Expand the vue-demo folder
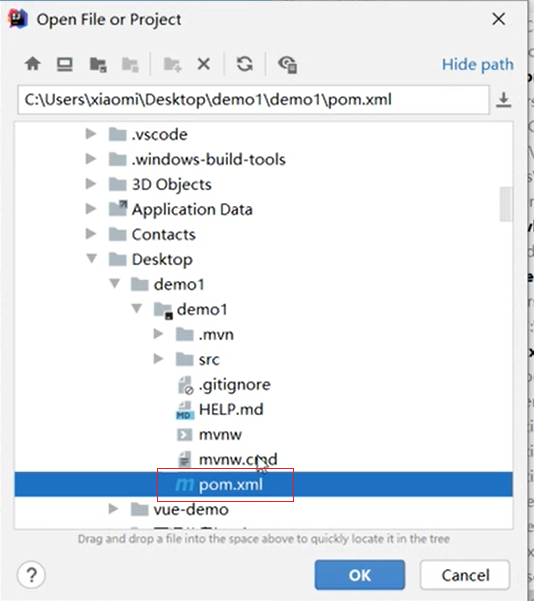 [113, 509]
